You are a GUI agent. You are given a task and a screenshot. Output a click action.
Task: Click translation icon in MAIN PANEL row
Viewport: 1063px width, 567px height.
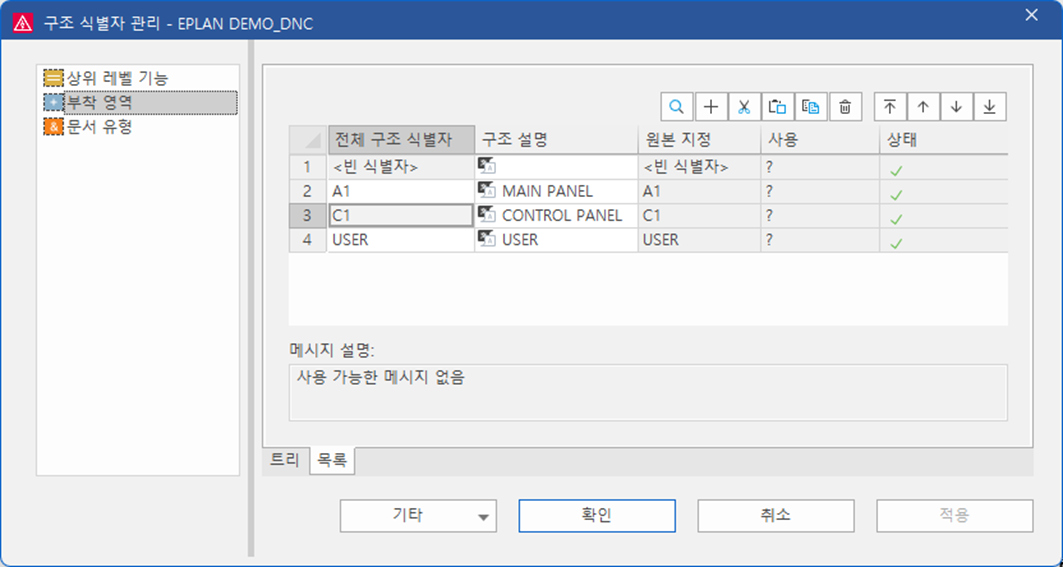pyautogui.click(x=487, y=191)
